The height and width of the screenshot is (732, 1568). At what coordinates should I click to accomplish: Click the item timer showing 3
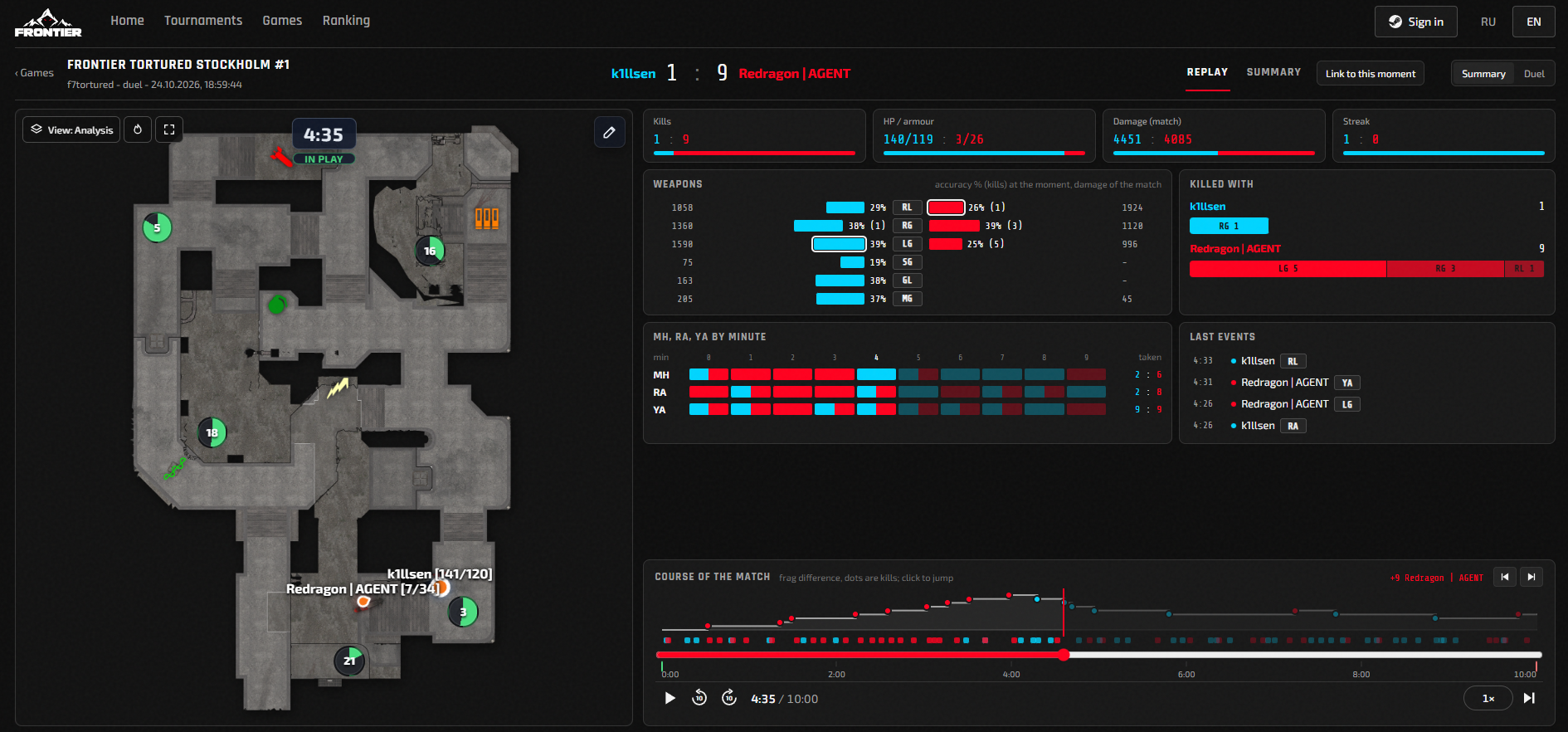click(x=463, y=612)
